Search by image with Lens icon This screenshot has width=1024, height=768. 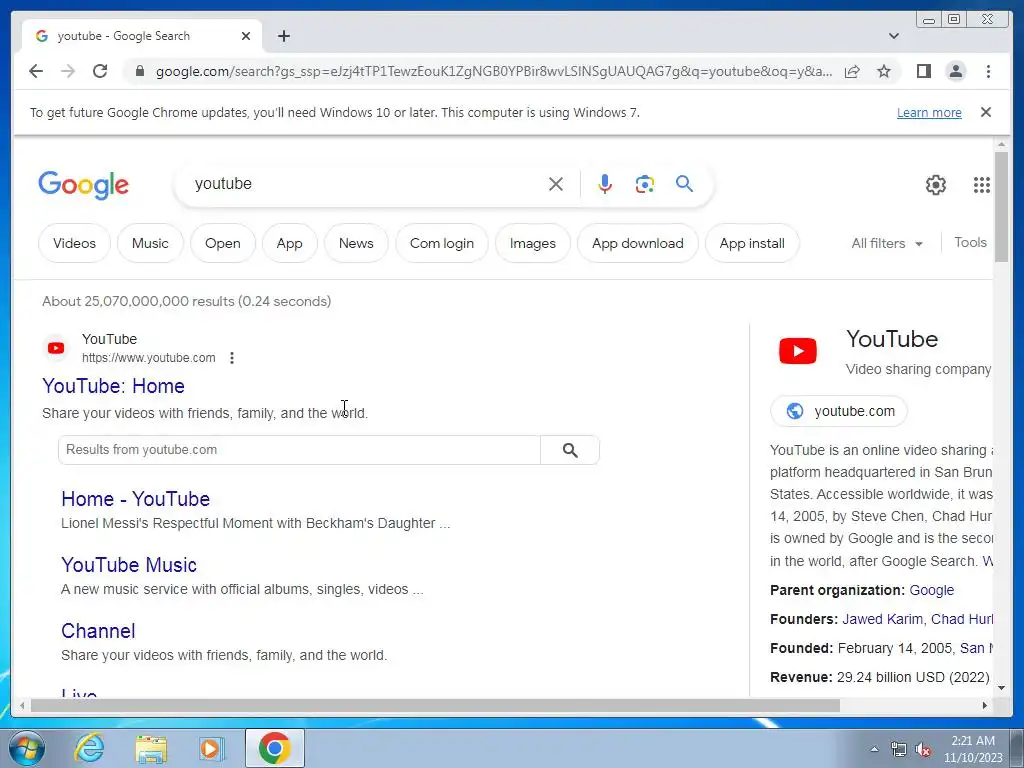(645, 184)
